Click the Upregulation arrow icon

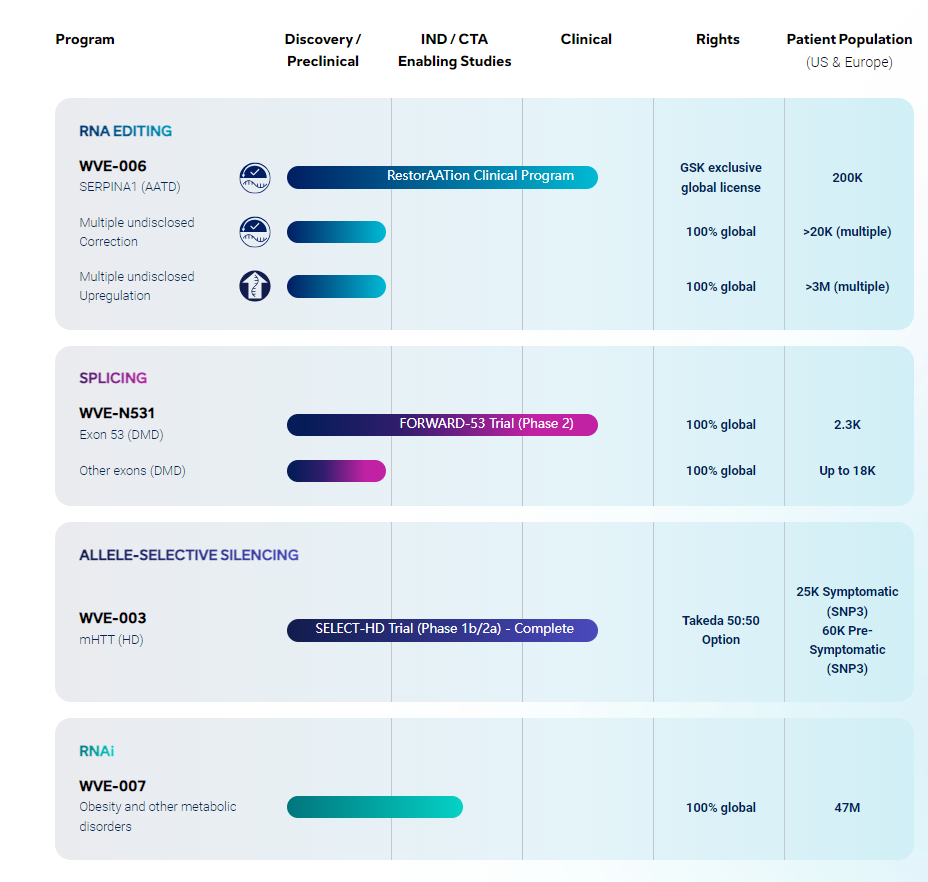coord(255,286)
